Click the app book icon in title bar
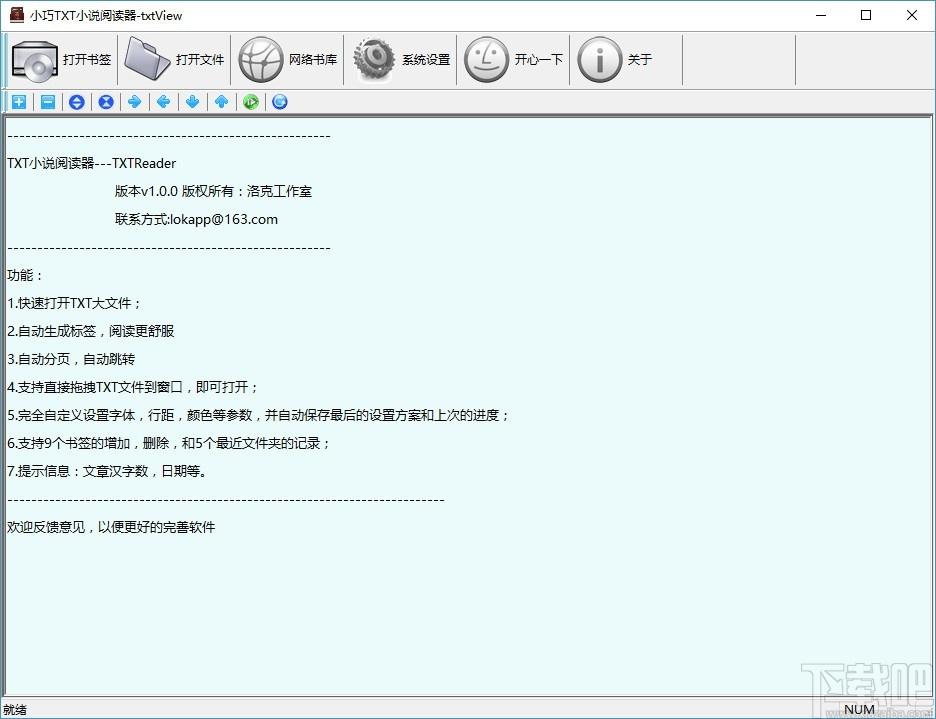 [x=17, y=15]
